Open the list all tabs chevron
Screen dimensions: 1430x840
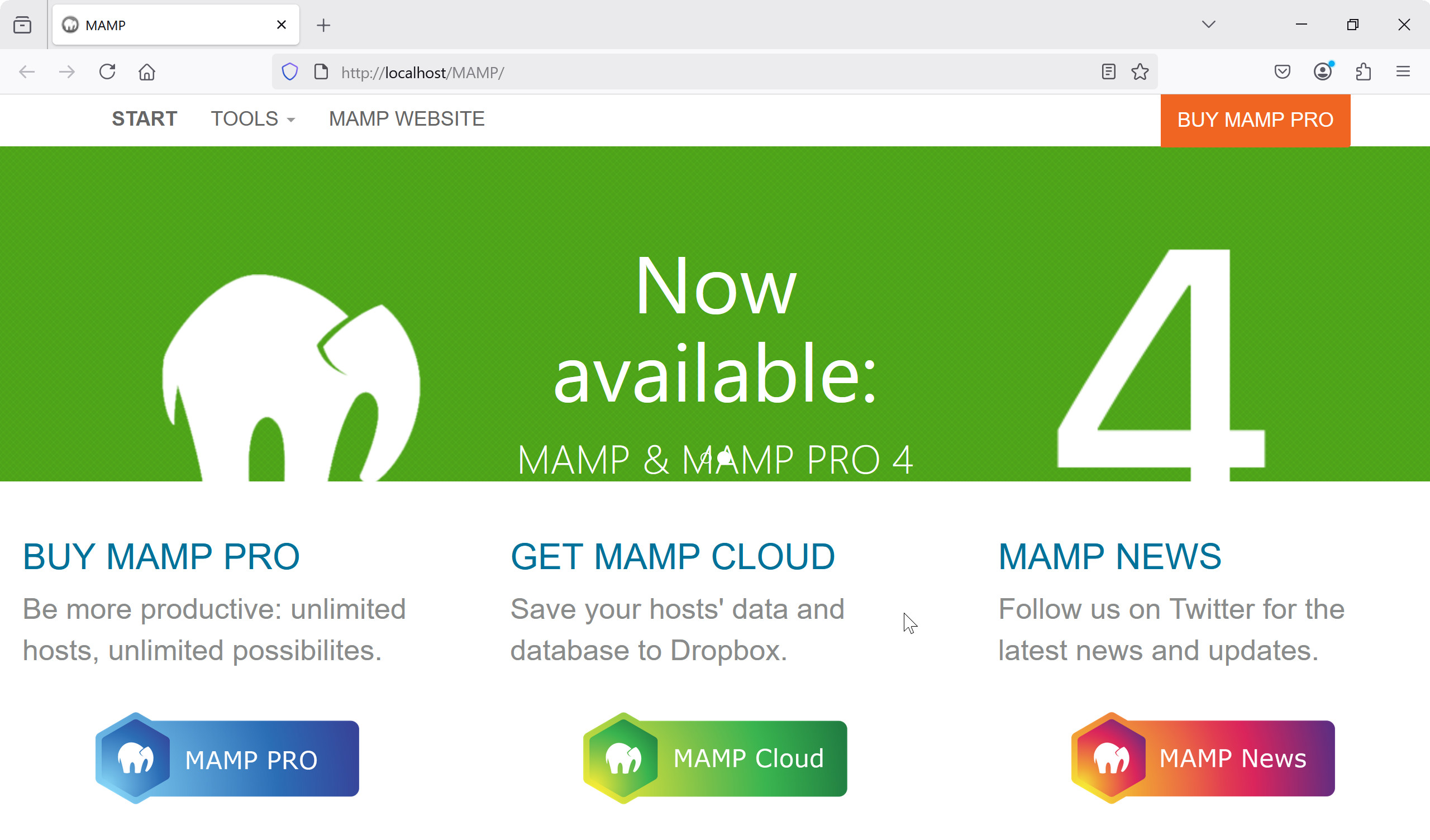[x=1209, y=25]
